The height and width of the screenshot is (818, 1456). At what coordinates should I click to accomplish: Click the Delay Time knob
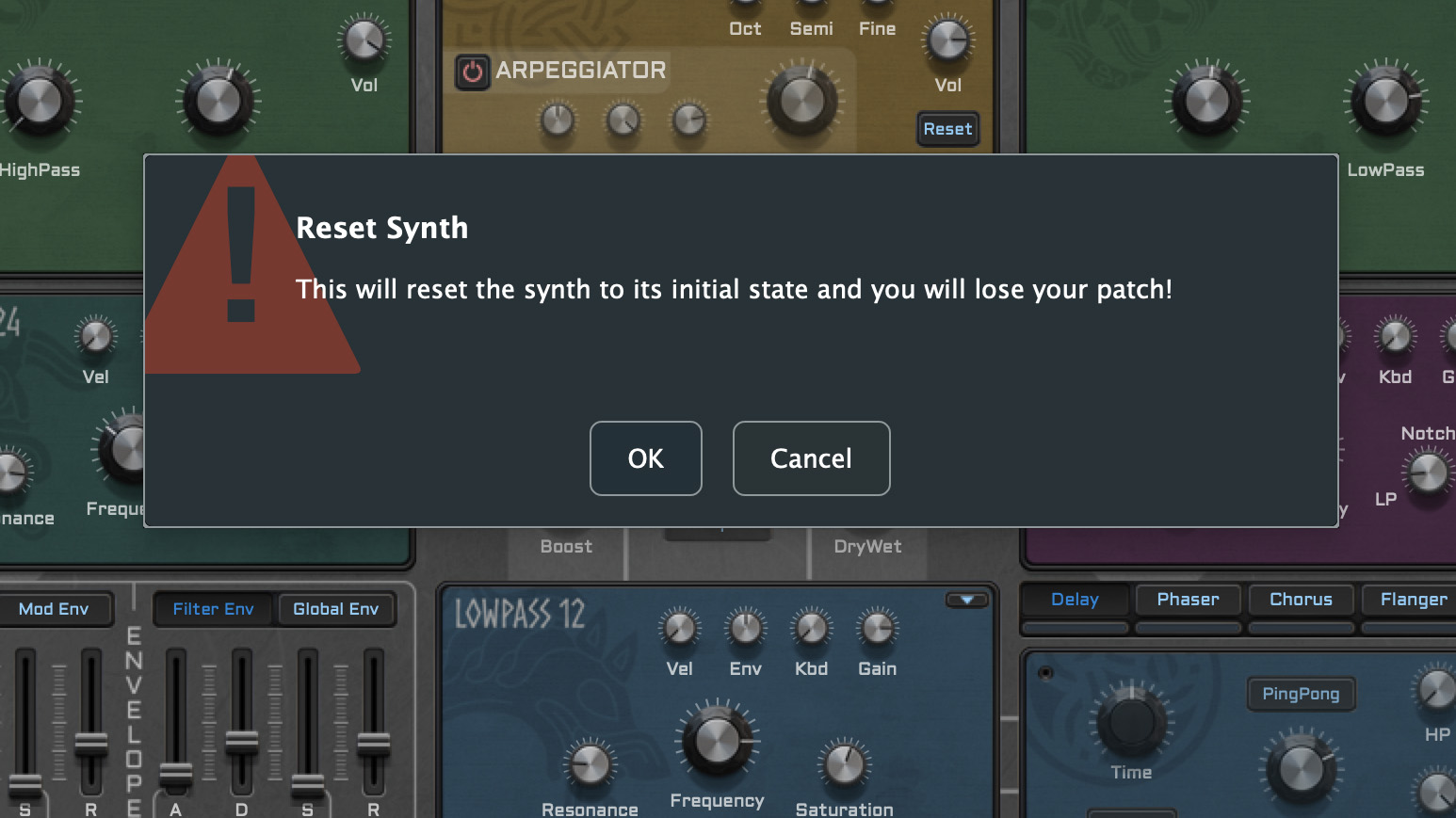tap(1132, 722)
